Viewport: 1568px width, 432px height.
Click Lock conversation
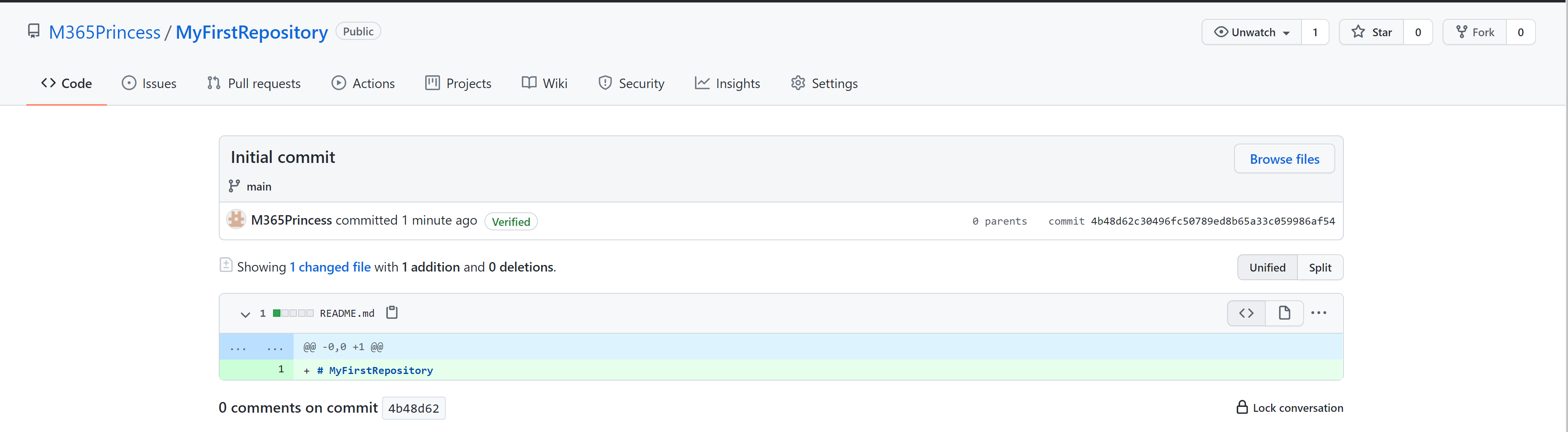pyautogui.click(x=1290, y=408)
